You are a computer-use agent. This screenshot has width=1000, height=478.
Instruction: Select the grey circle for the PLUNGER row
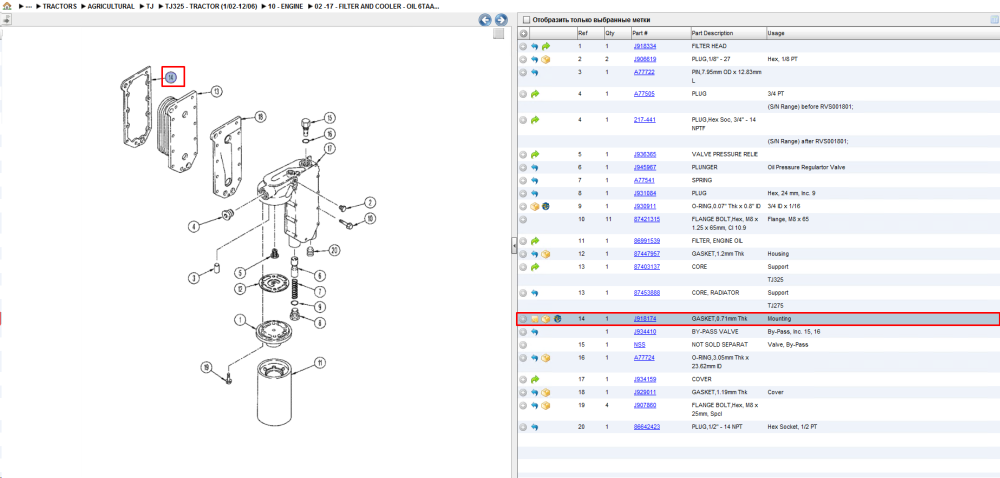[x=523, y=168]
